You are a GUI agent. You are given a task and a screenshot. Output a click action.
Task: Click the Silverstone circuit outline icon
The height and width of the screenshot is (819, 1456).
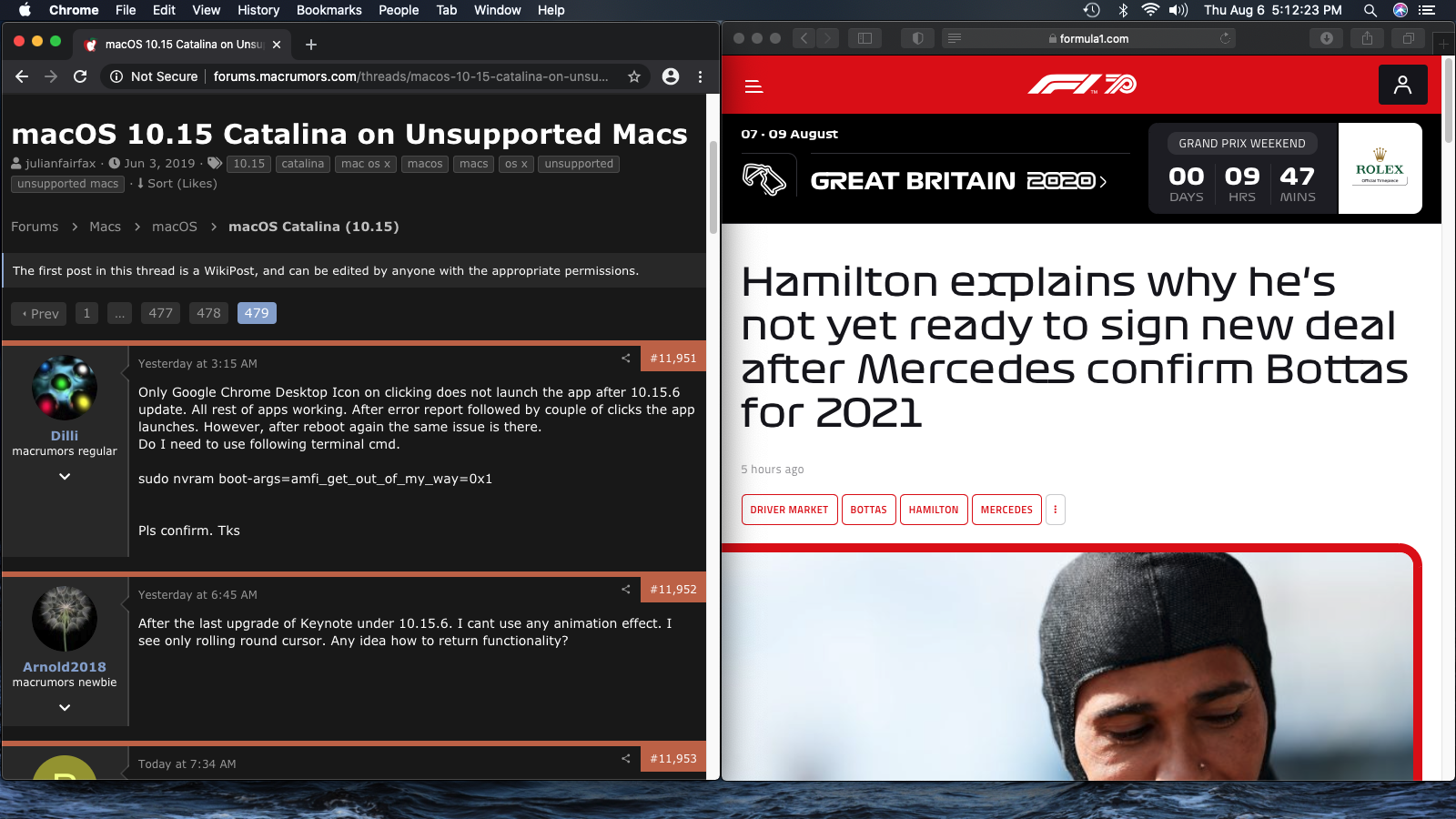(764, 179)
